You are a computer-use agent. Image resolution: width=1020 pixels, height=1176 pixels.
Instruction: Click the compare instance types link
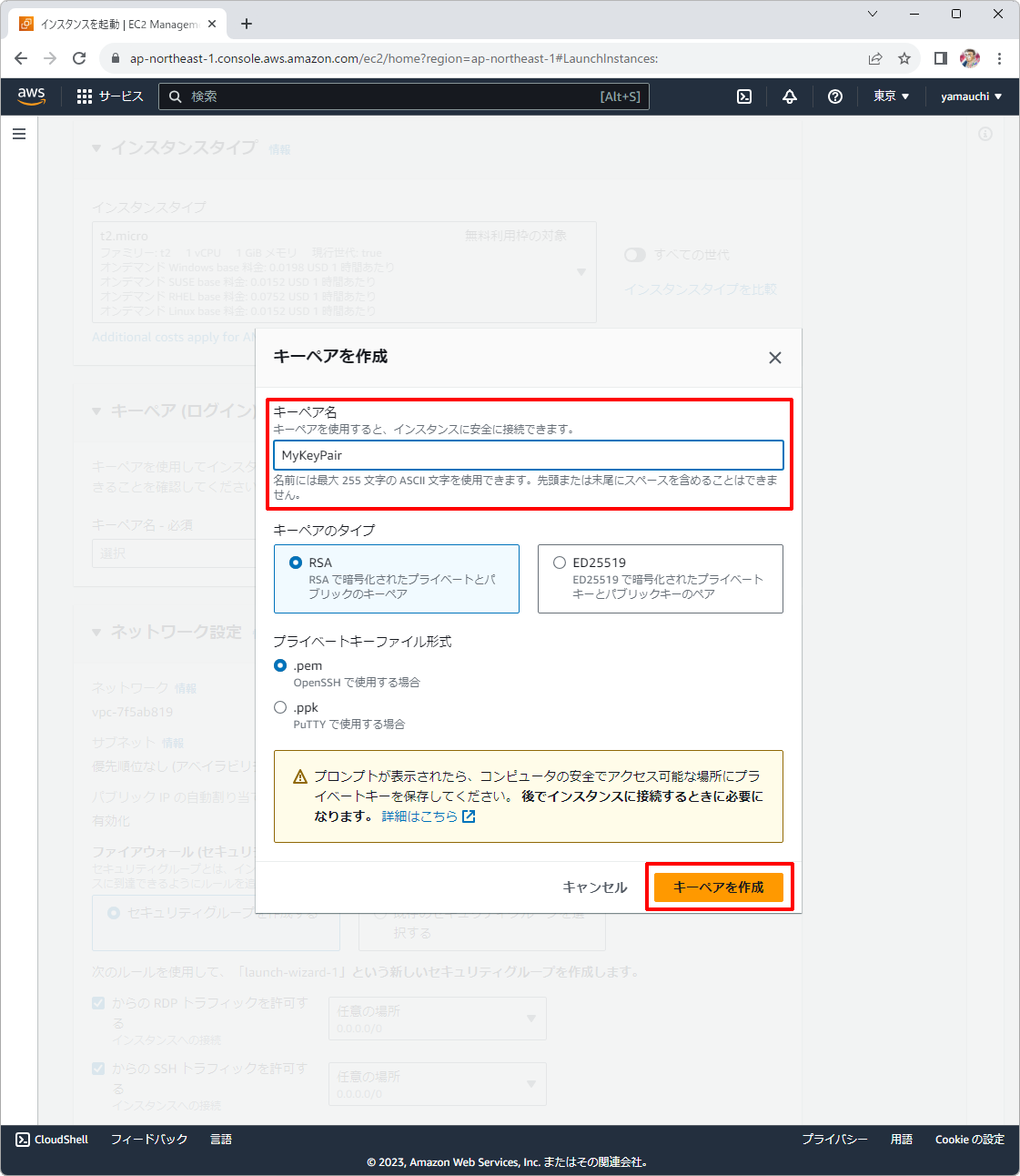point(701,289)
